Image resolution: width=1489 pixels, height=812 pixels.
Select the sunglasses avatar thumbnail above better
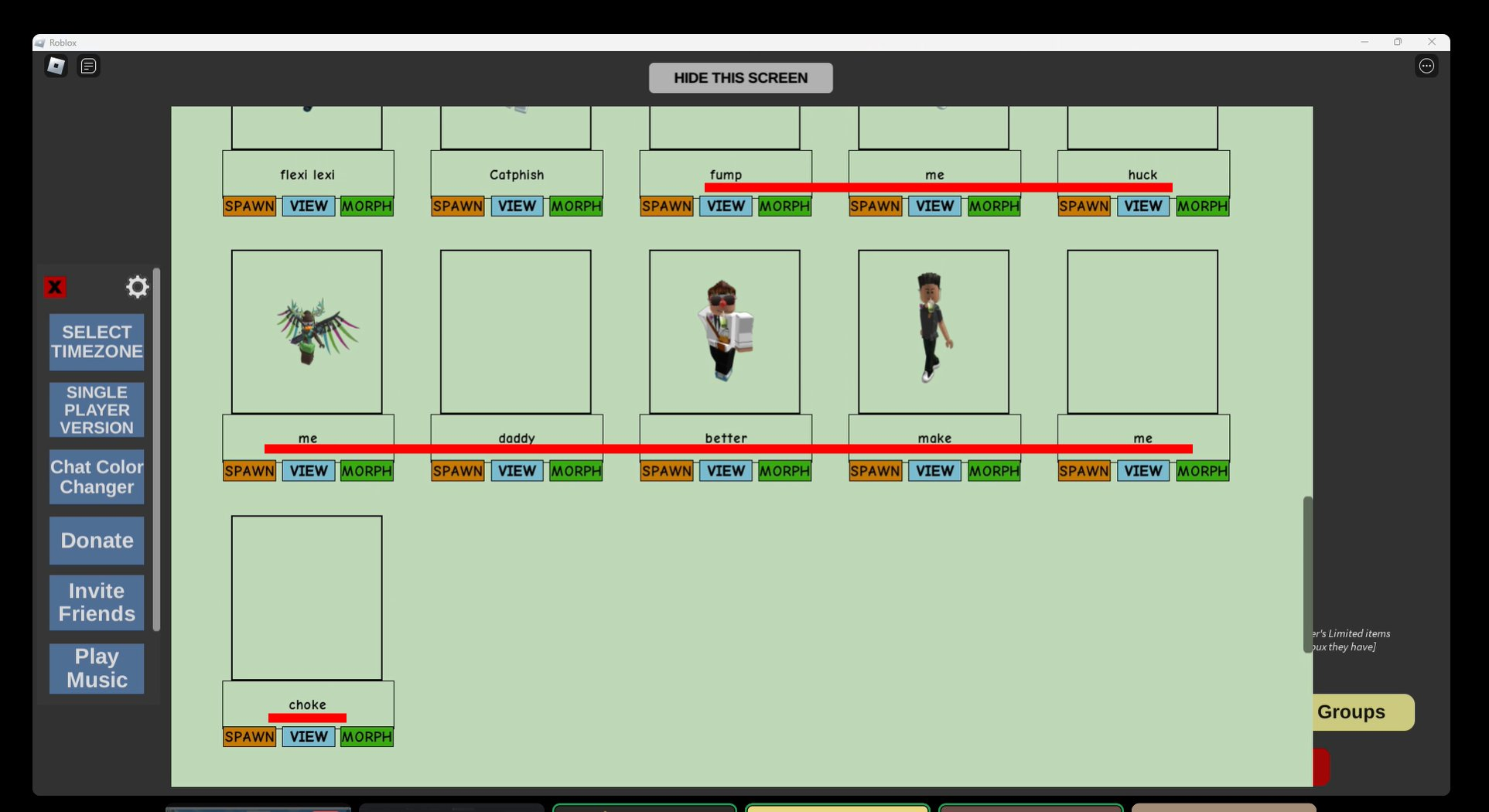725,332
